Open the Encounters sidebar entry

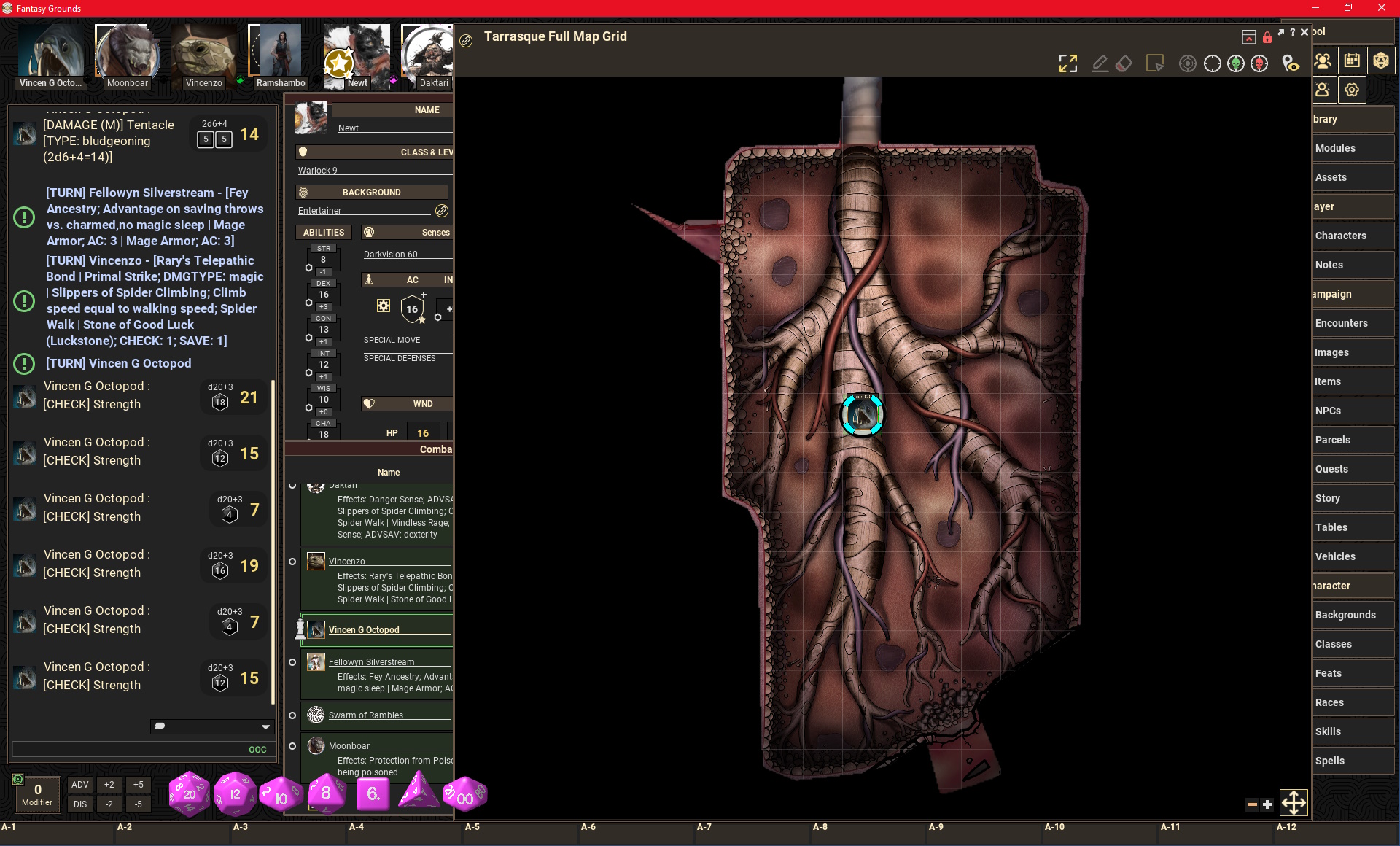pos(1353,323)
